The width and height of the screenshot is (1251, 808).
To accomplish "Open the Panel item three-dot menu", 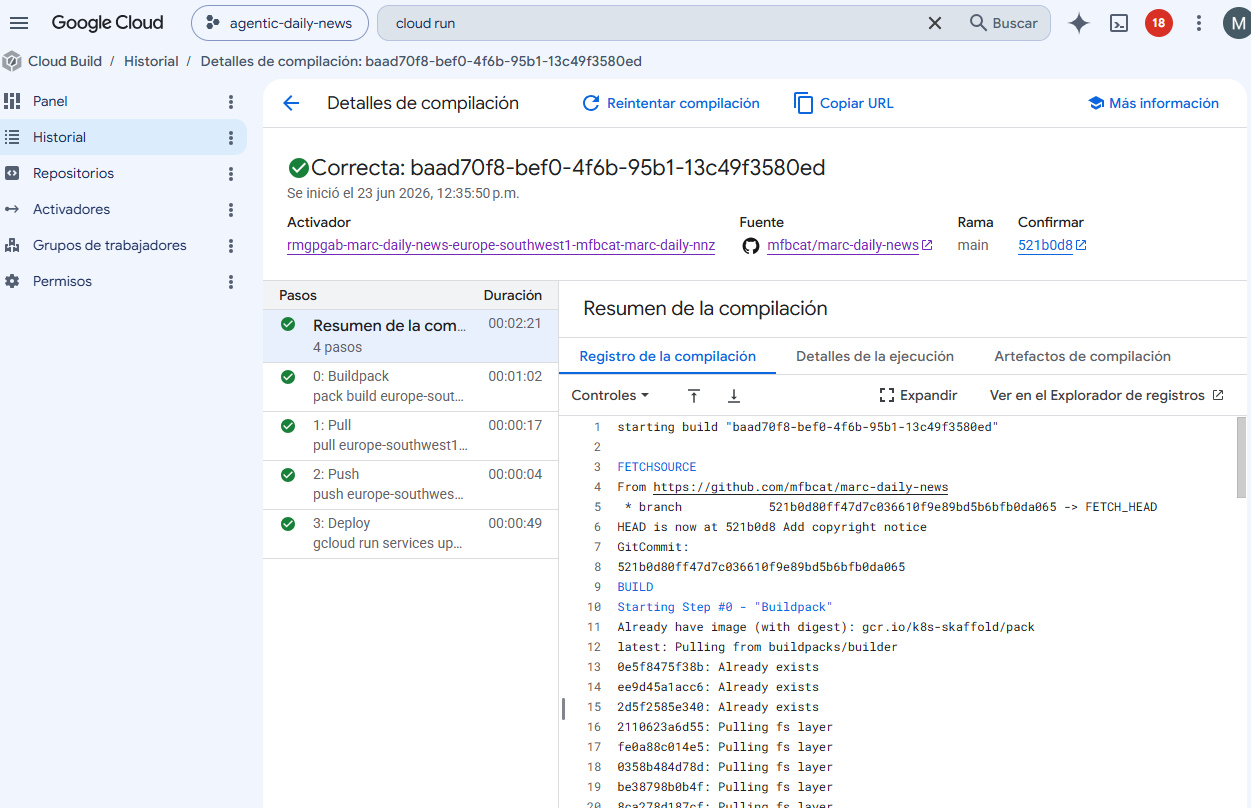I will (x=231, y=102).
